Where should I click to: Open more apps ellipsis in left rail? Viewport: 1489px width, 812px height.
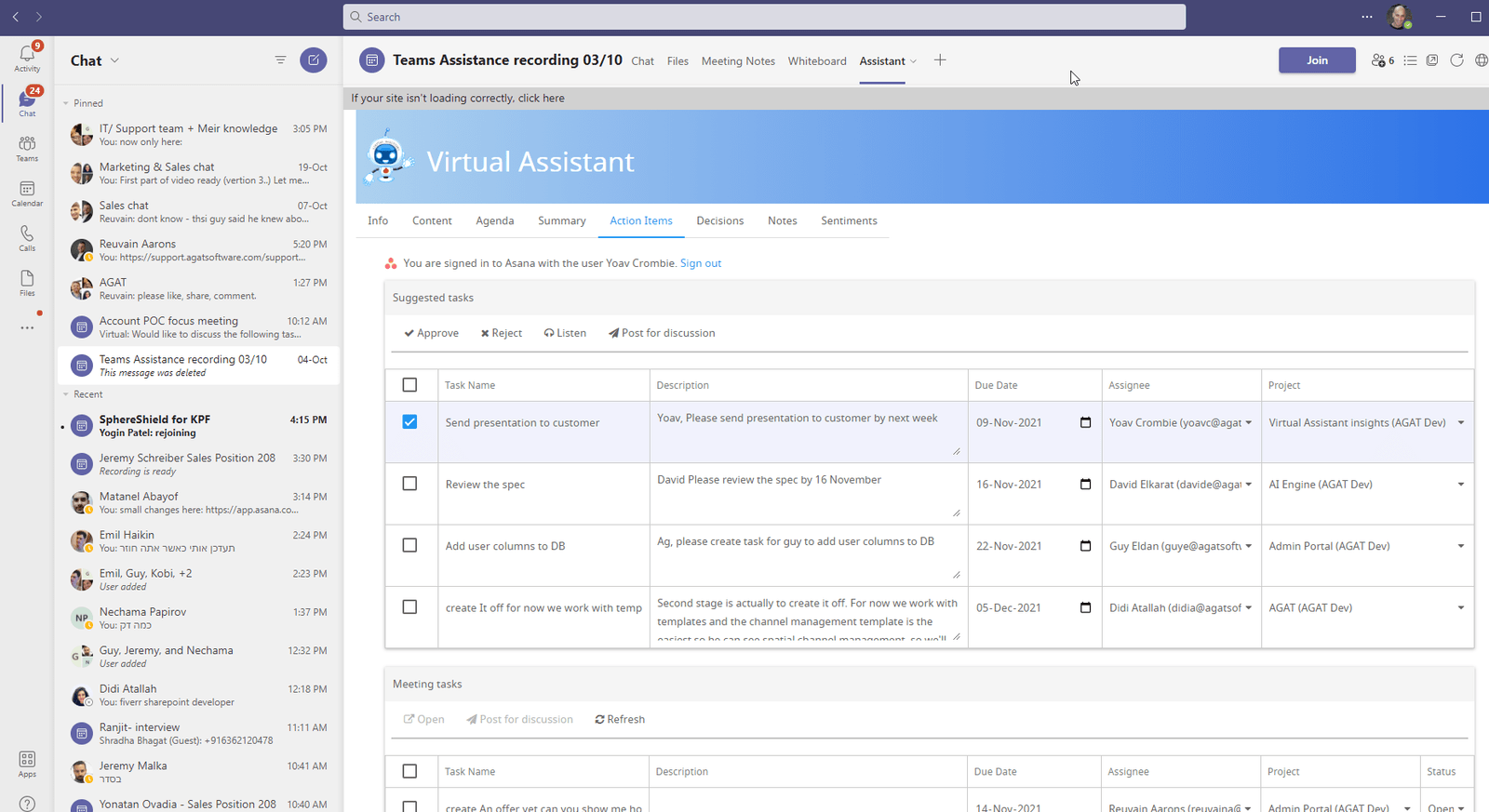pos(27,327)
